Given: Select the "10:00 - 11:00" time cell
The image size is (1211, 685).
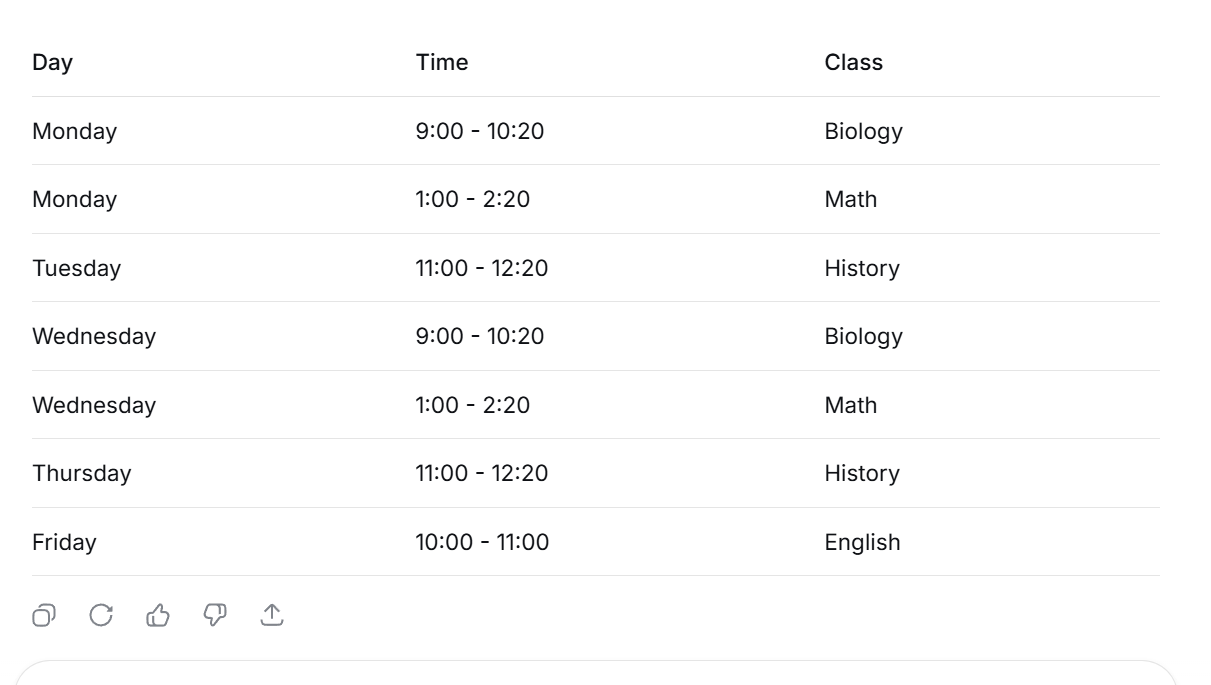Looking at the screenshot, I should pyautogui.click(x=482, y=542).
